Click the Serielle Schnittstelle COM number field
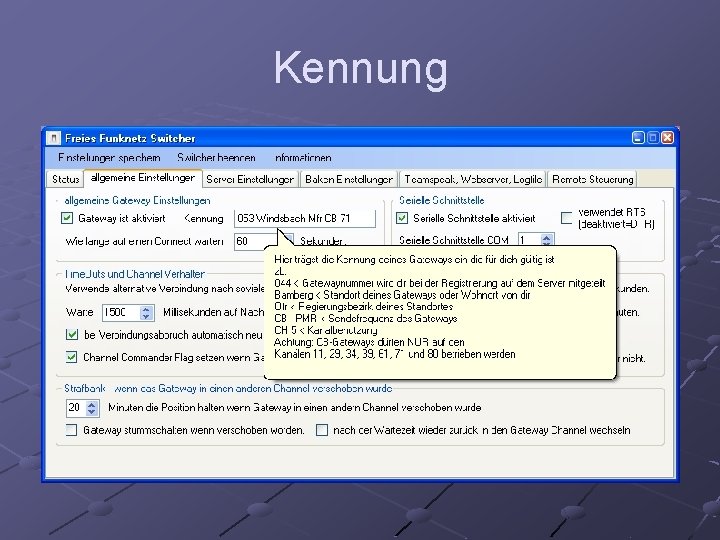 pyautogui.click(x=529, y=240)
